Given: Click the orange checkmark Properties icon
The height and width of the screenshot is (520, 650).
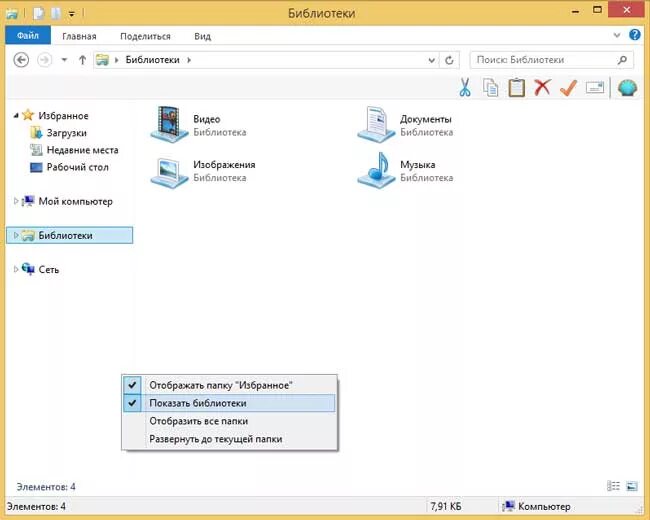Looking at the screenshot, I should pos(568,87).
